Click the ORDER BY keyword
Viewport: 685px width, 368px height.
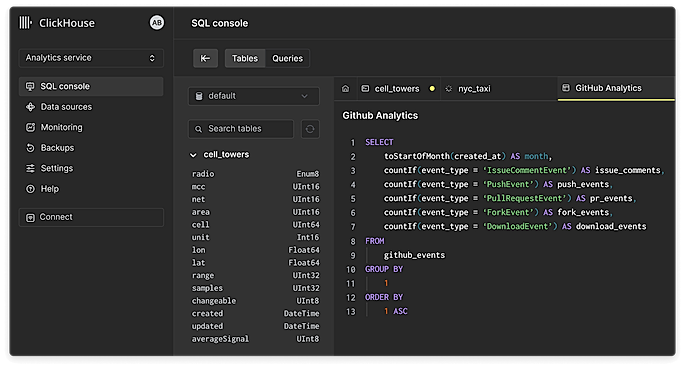tap(384, 297)
